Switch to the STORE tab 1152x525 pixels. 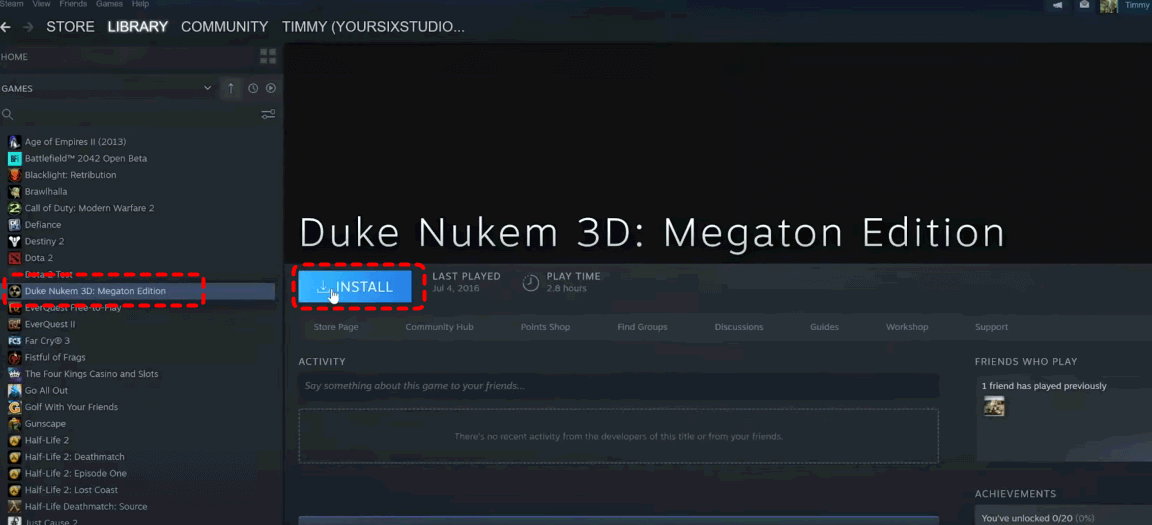pos(71,27)
